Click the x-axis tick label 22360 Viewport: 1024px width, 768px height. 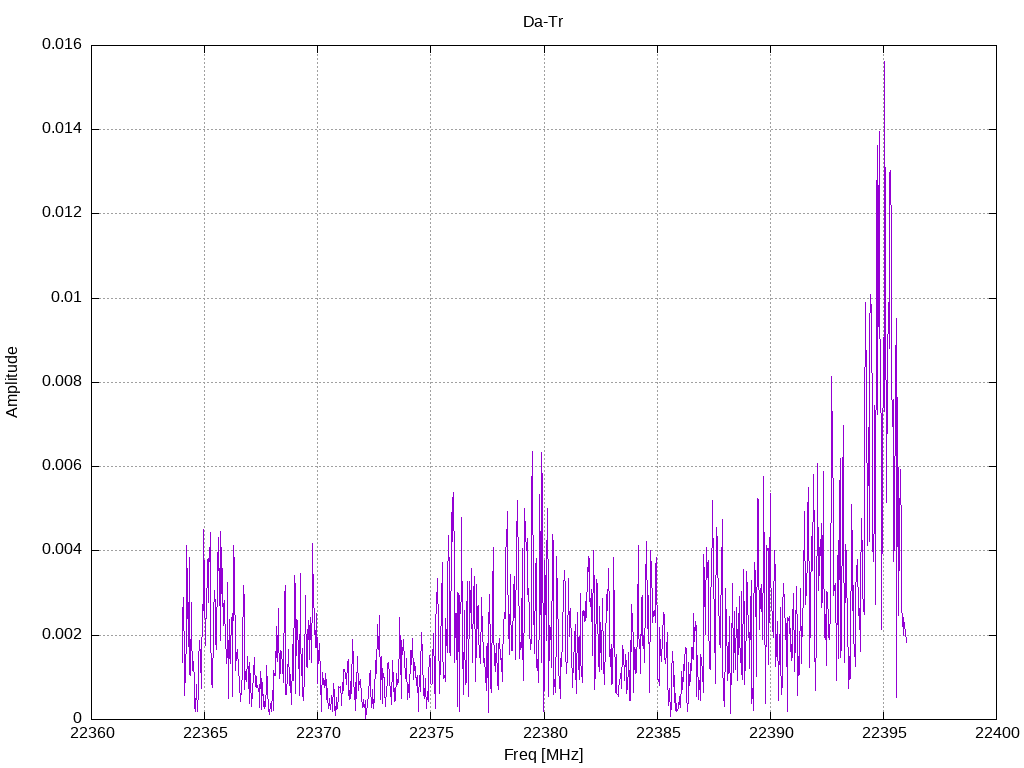[x=92, y=733]
